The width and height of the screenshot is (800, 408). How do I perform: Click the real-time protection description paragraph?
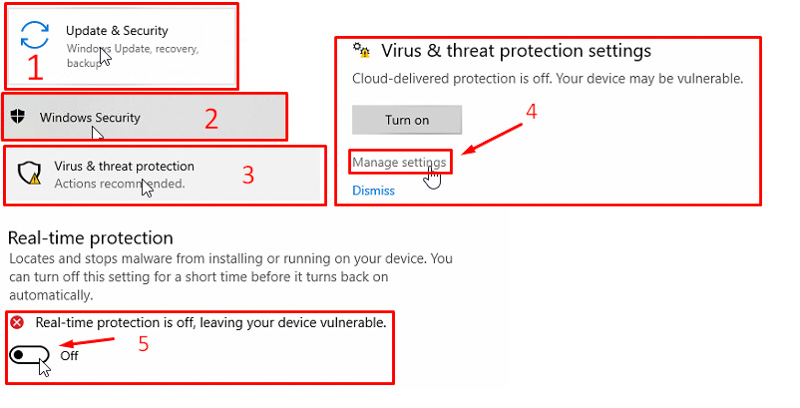click(230, 277)
